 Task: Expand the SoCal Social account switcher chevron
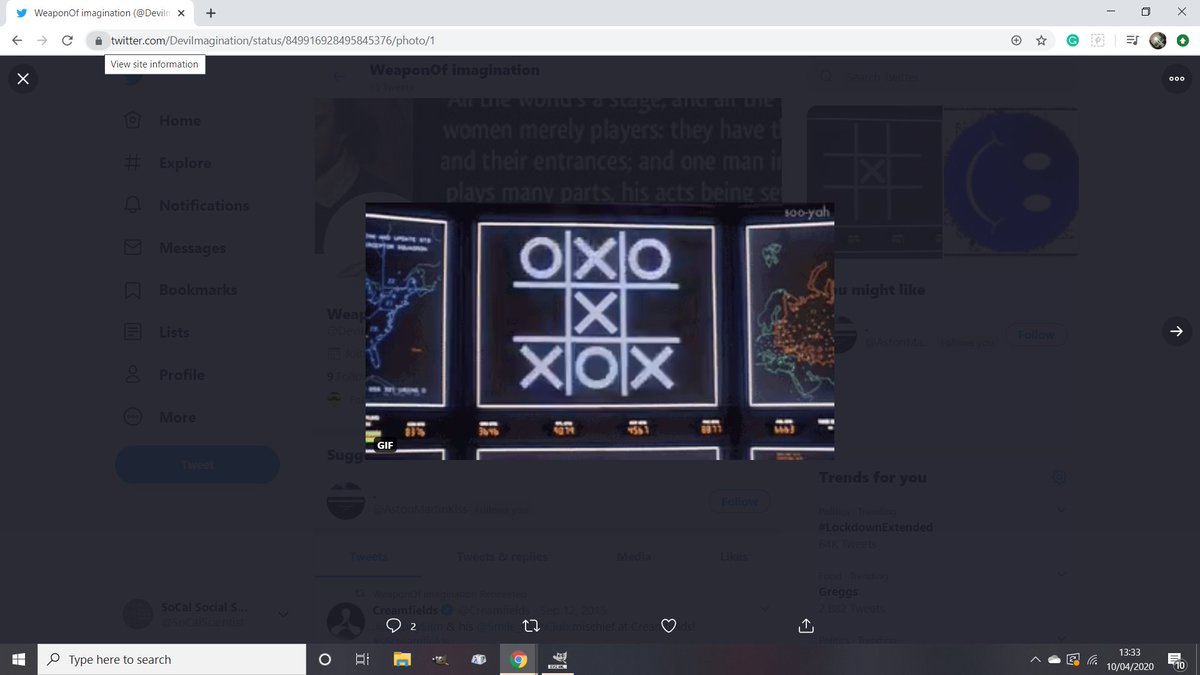coord(283,613)
